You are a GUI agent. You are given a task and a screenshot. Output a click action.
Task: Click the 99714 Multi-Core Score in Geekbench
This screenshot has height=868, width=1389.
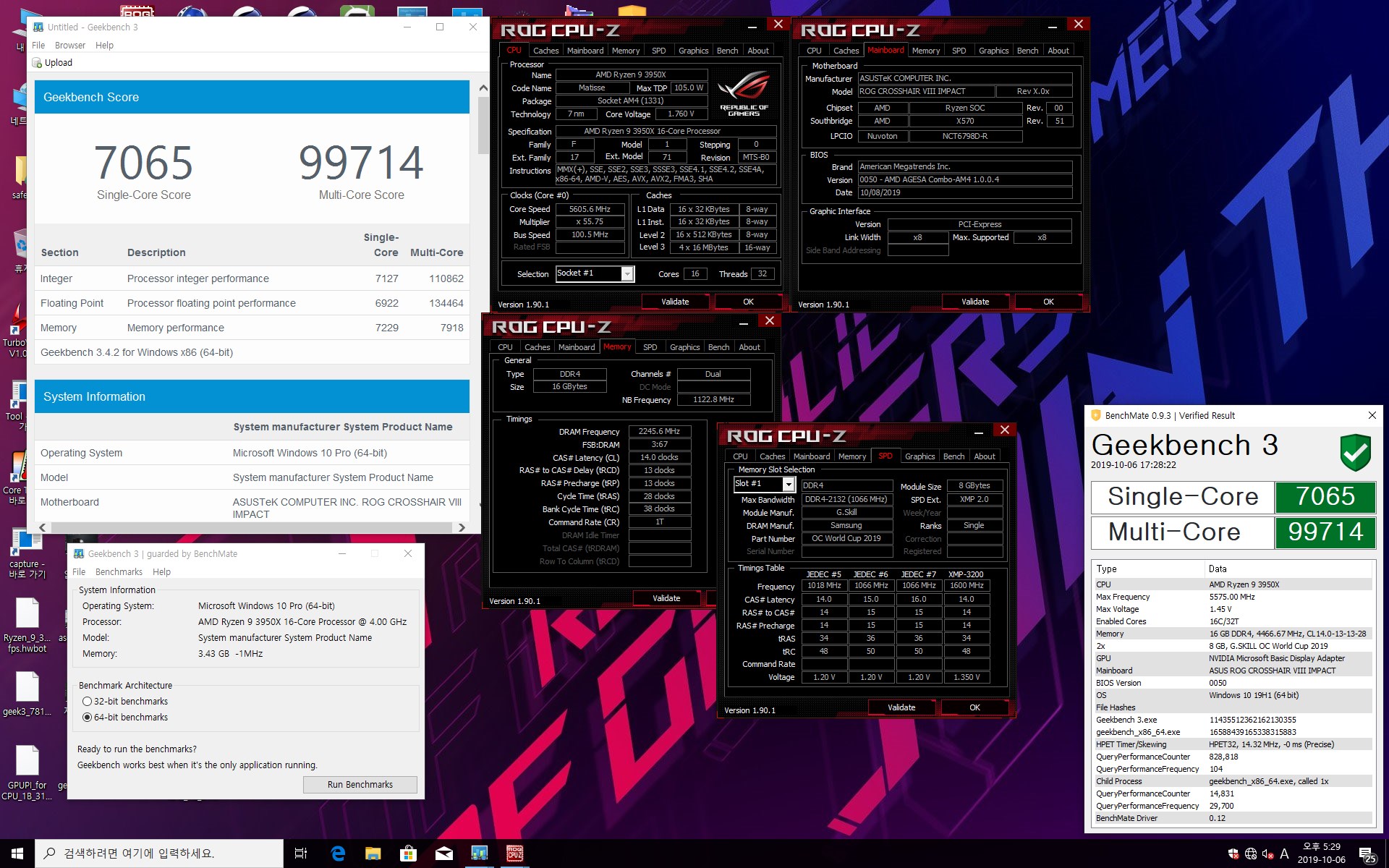pyautogui.click(x=361, y=163)
